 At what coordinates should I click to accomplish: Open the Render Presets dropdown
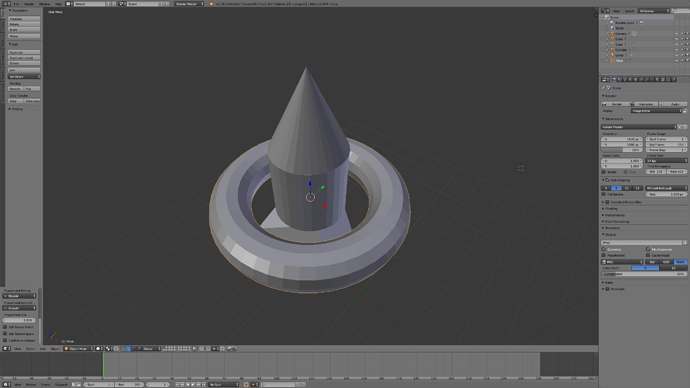coord(639,127)
